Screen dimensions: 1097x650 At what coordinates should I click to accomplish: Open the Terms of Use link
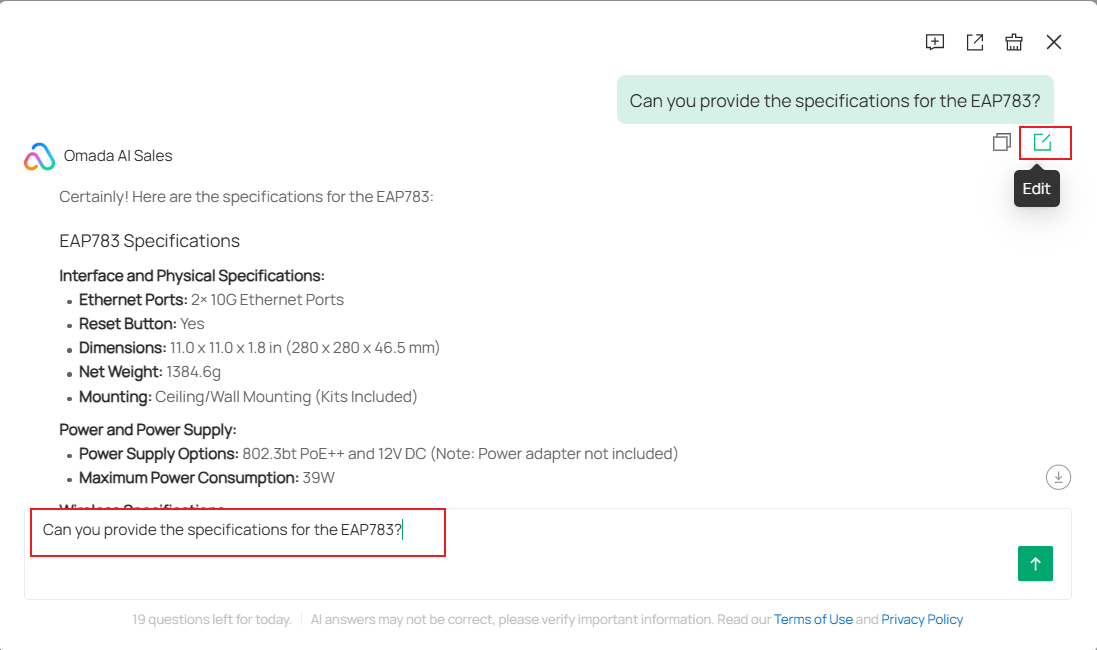point(813,619)
